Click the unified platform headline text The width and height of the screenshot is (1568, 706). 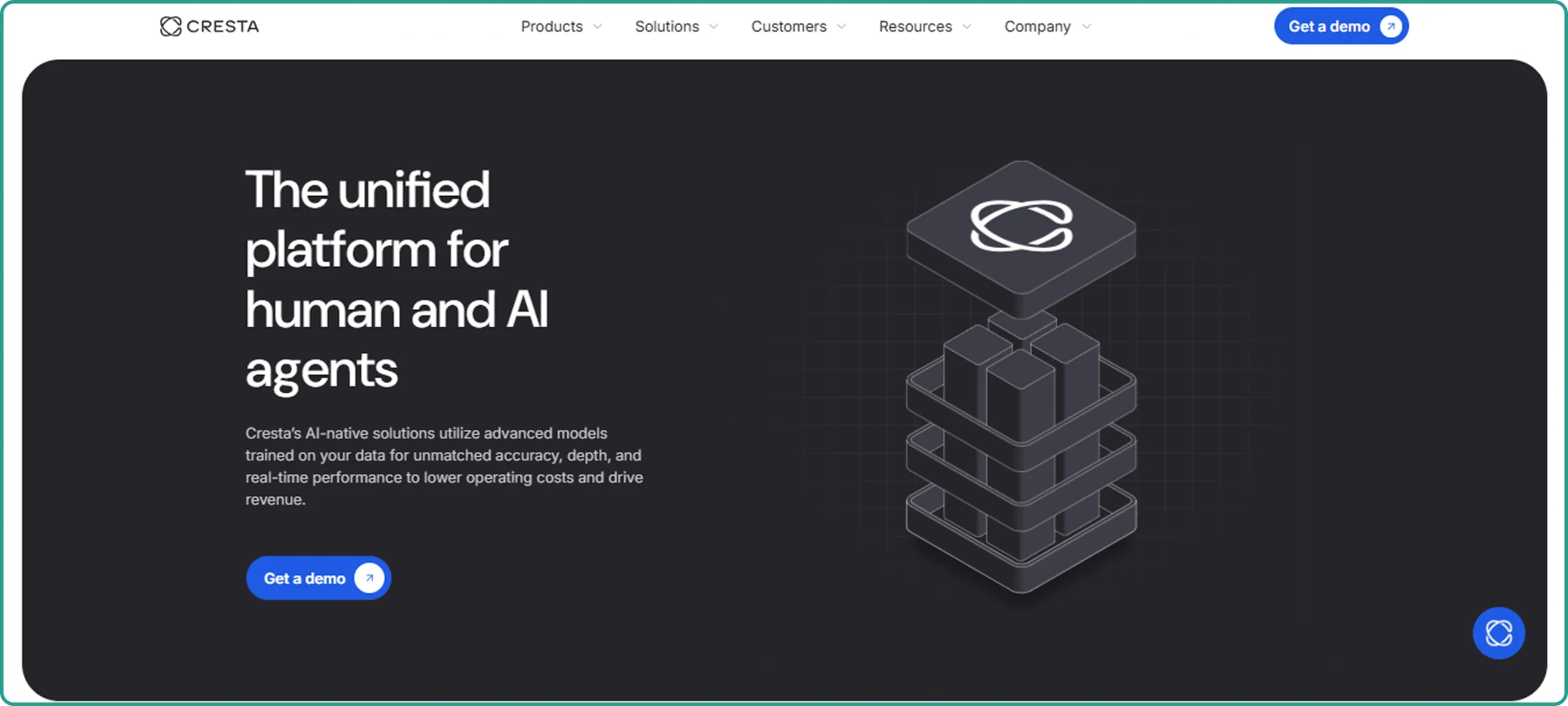point(397,279)
